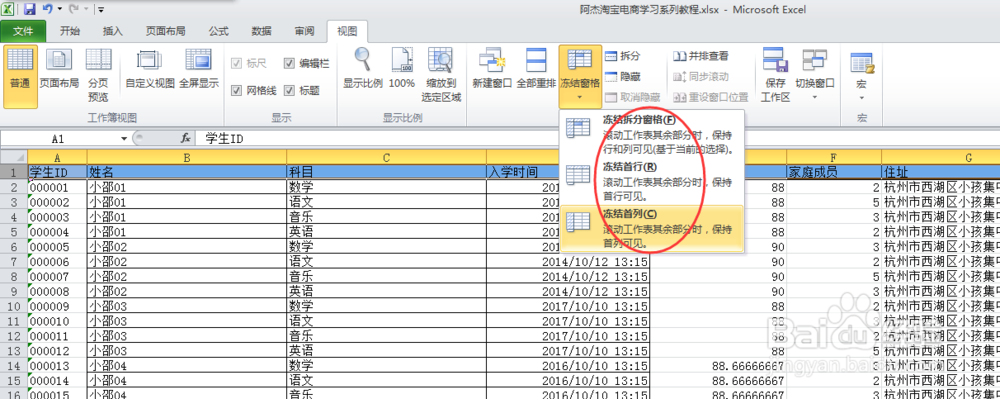Choose Freeze First Column (冻结首列) option
1000x399 pixels.
click(x=652, y=228)
